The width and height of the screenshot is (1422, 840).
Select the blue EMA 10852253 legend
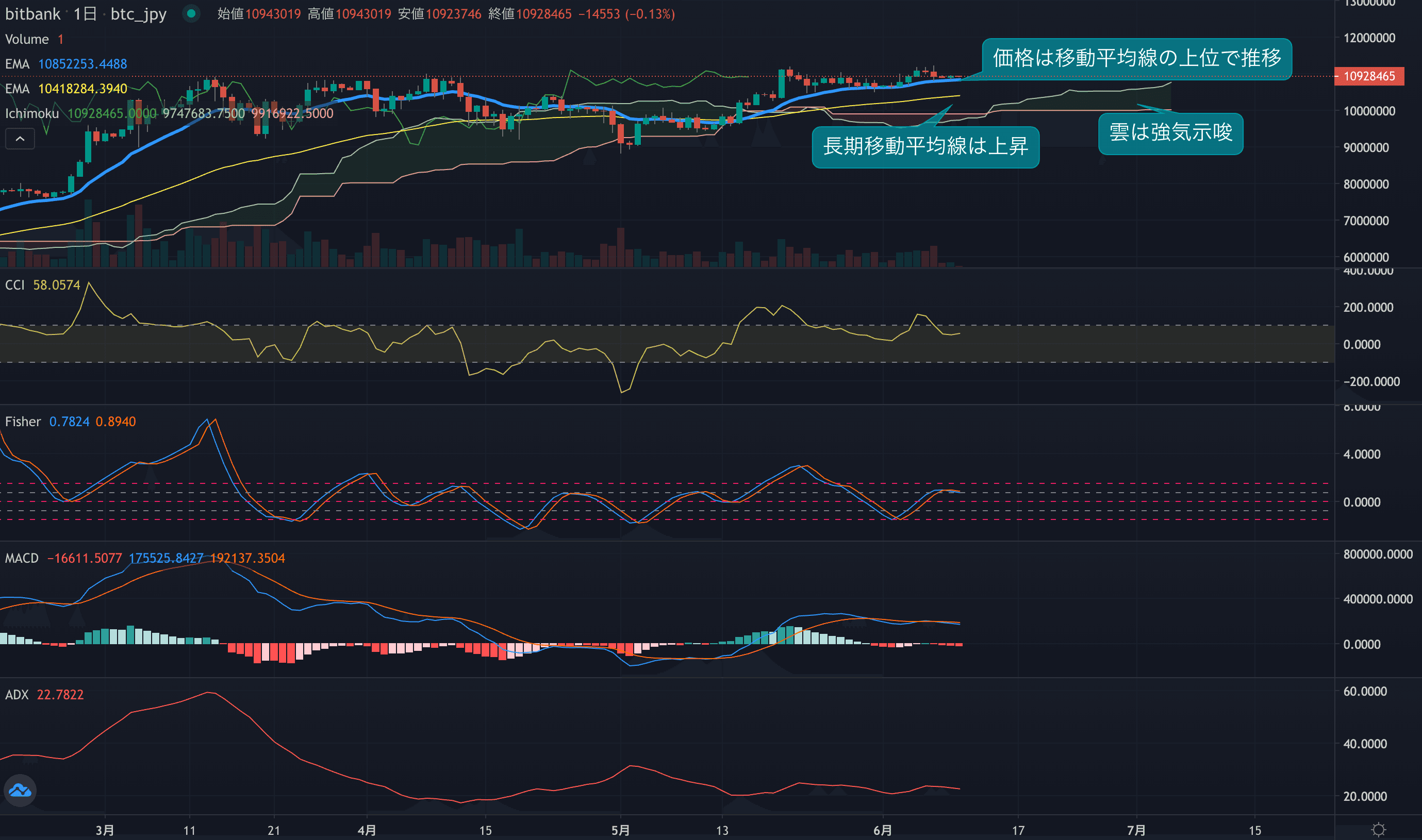[x=17, y=64]
